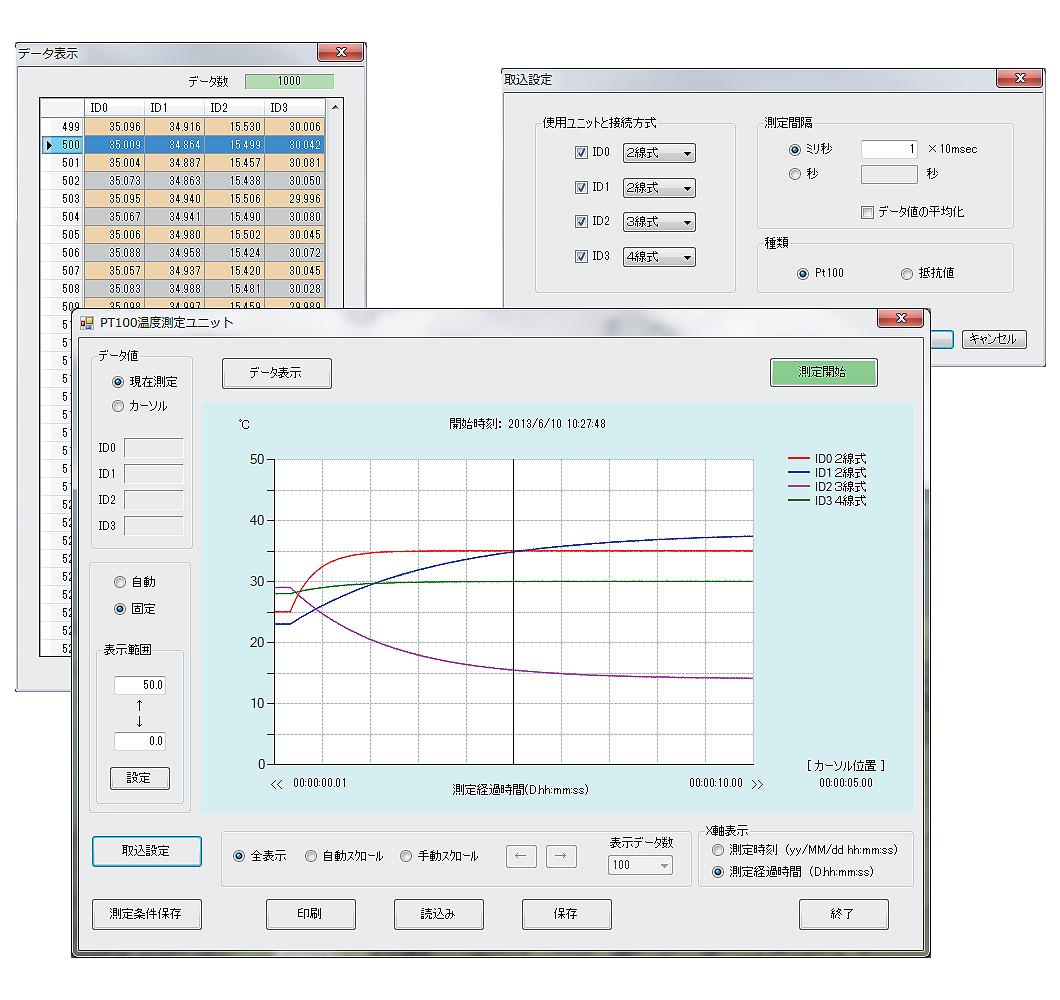Click the upper display range input field
This screenshot has height=1000, width=1060.
click(x=139, y=685)
